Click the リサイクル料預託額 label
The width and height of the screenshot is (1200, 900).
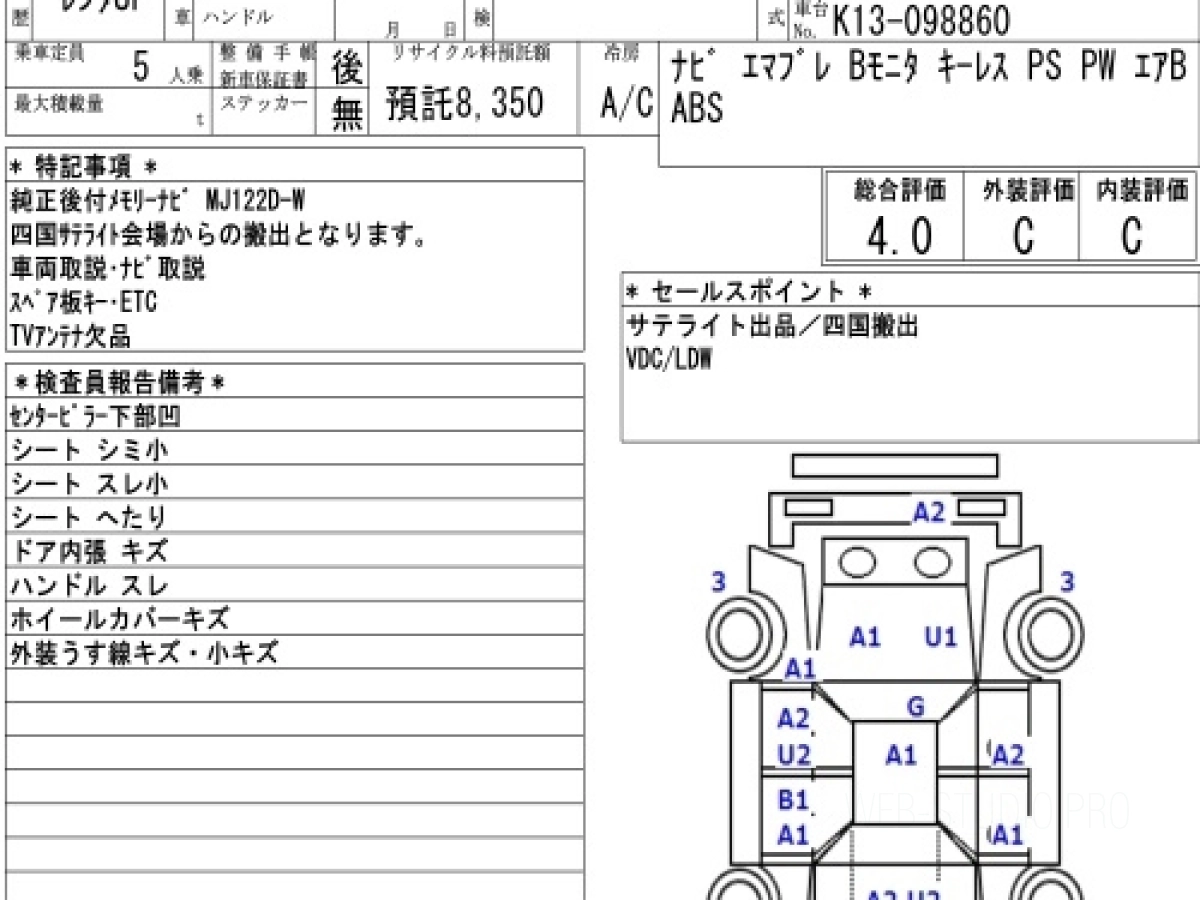pos(470,53)
